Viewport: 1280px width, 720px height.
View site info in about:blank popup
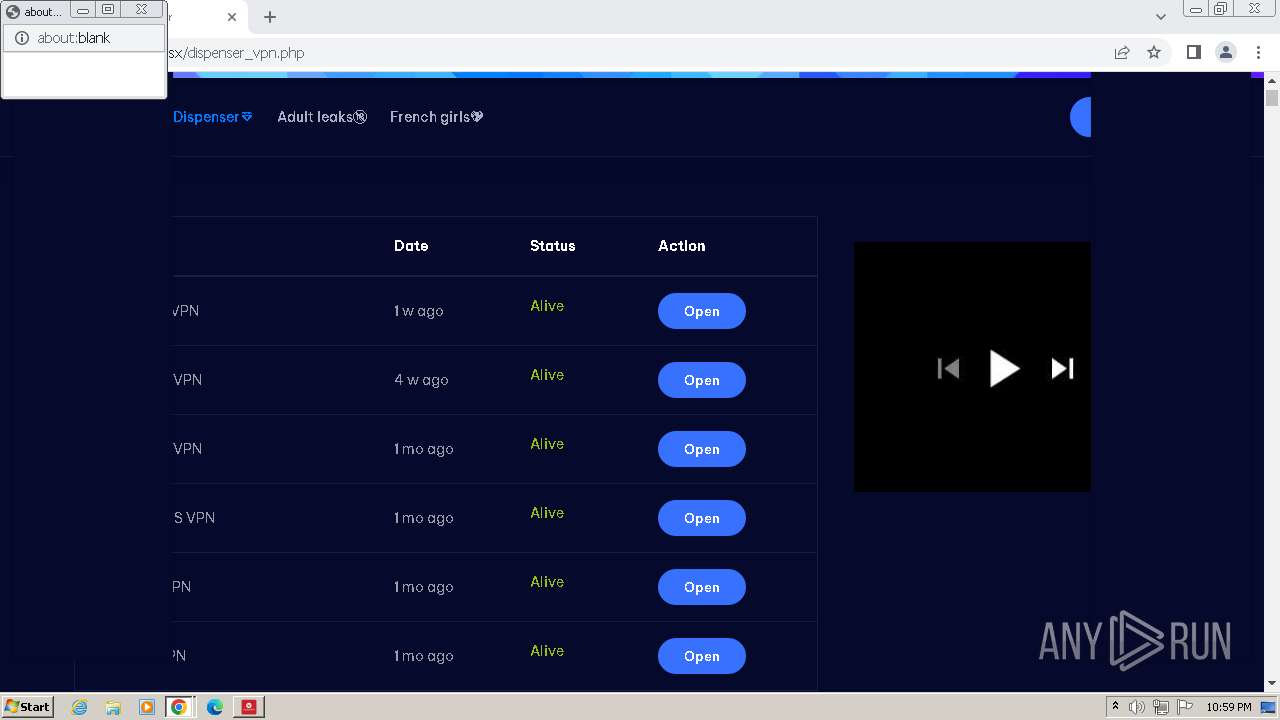[21, 38]
